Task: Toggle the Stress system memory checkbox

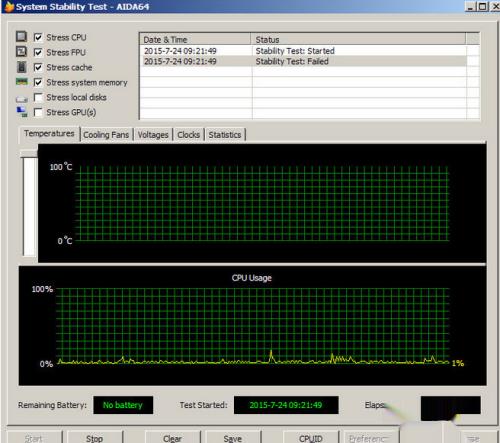Action: click(x=38, y=82)
